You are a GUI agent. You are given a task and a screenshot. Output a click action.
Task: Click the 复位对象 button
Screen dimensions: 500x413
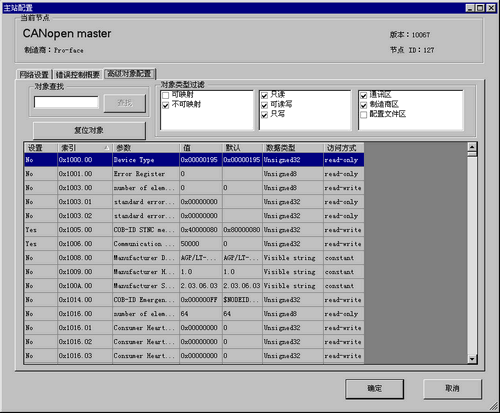(x=89, y=130)
